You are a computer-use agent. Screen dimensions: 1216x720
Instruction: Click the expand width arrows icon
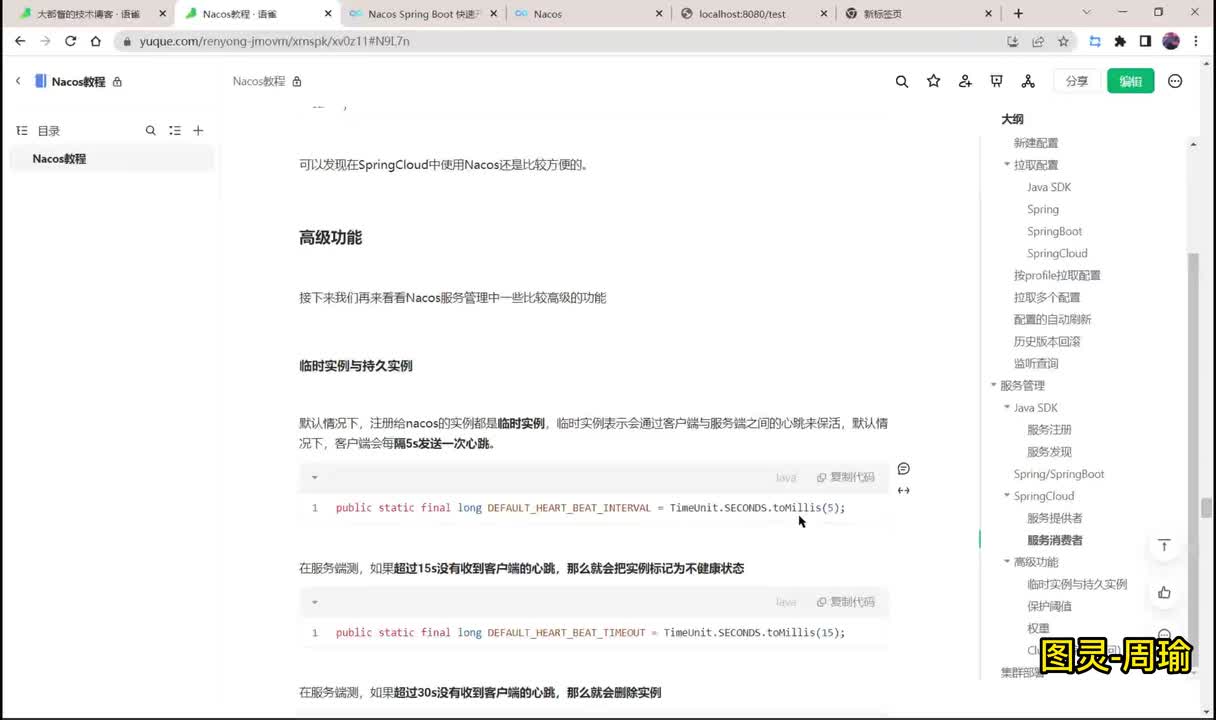click(904, 490)
